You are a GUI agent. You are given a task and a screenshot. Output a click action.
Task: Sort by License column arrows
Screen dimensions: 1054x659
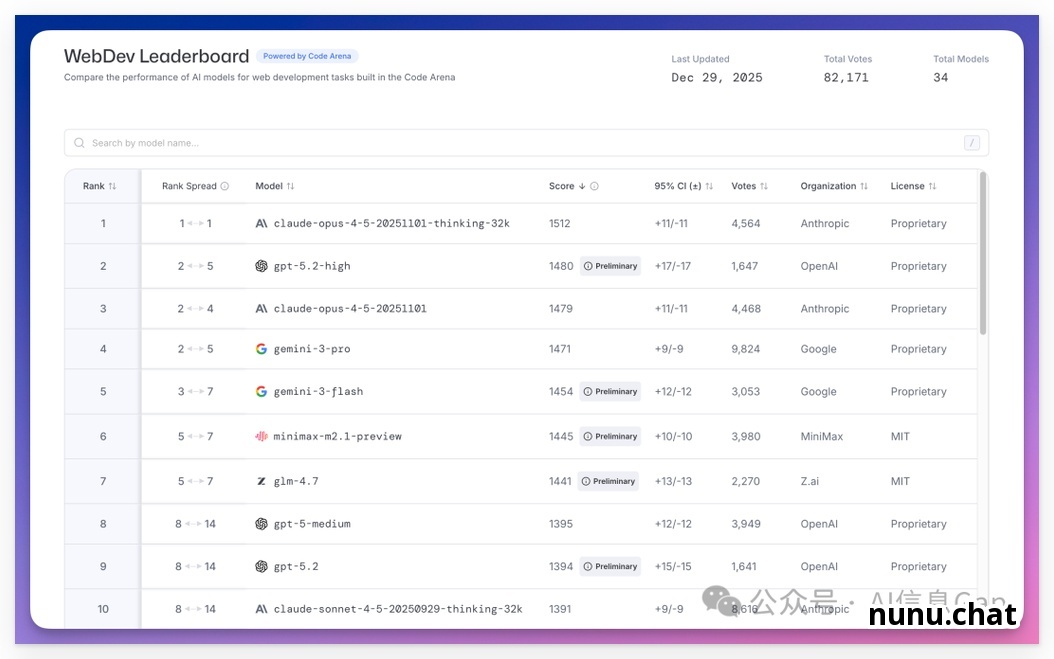(x=932, y=186)
